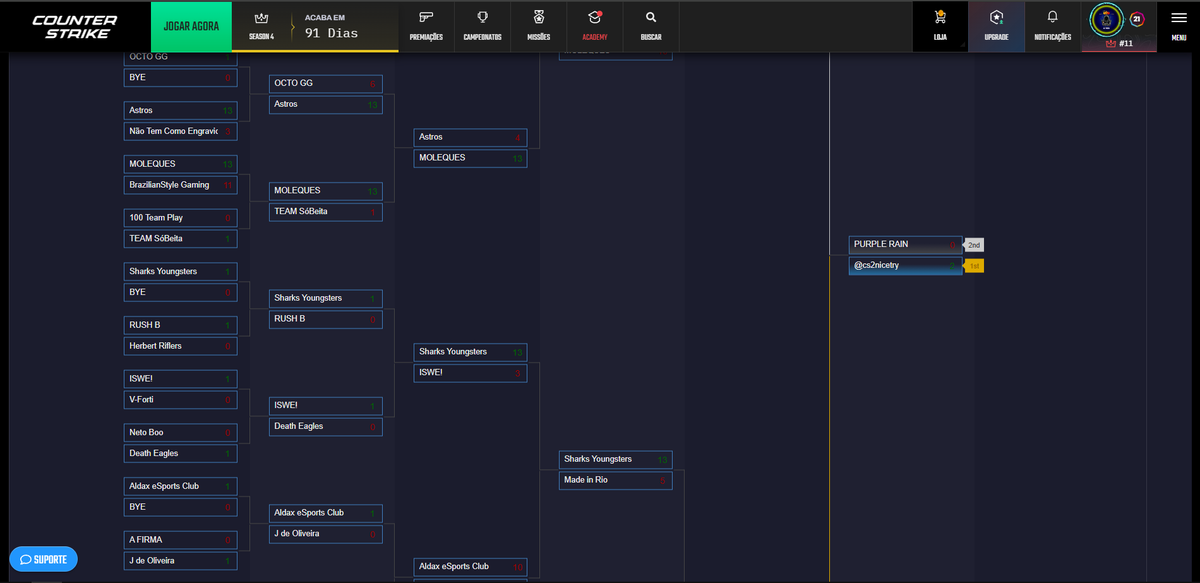Click Sharks Youngsters facing Made in Rio
Image resolution: width=1200 pixels, height=583 pixels.
pyautogui.click(x=615, y=459)
